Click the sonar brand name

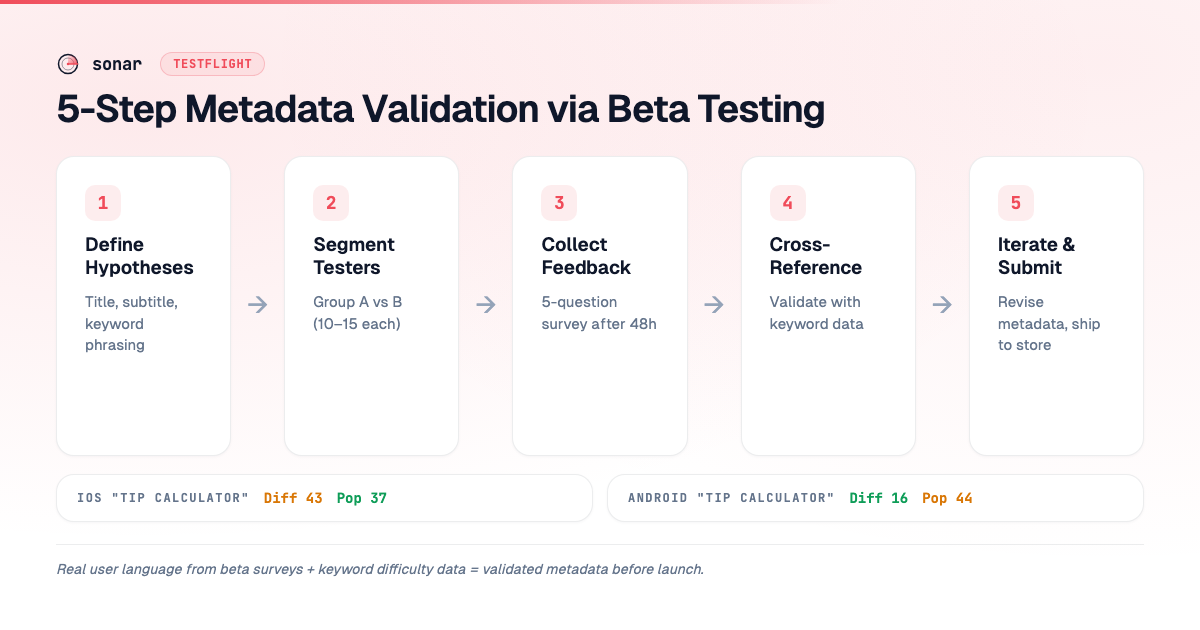click(116, 64)
